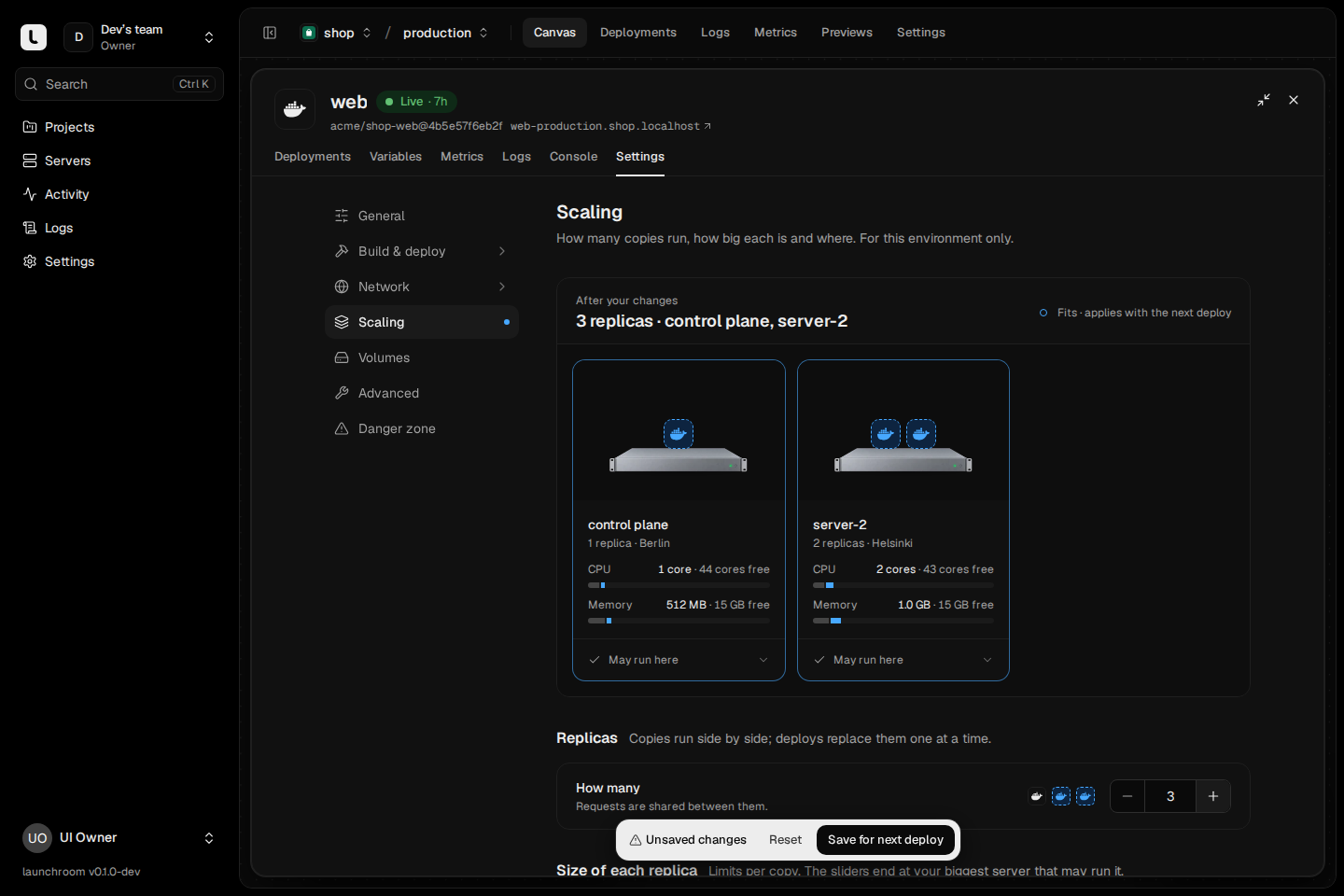Open Danger zone section
Image resolution: width=1344 pixels, height=896 pixels.
point(422,428)
